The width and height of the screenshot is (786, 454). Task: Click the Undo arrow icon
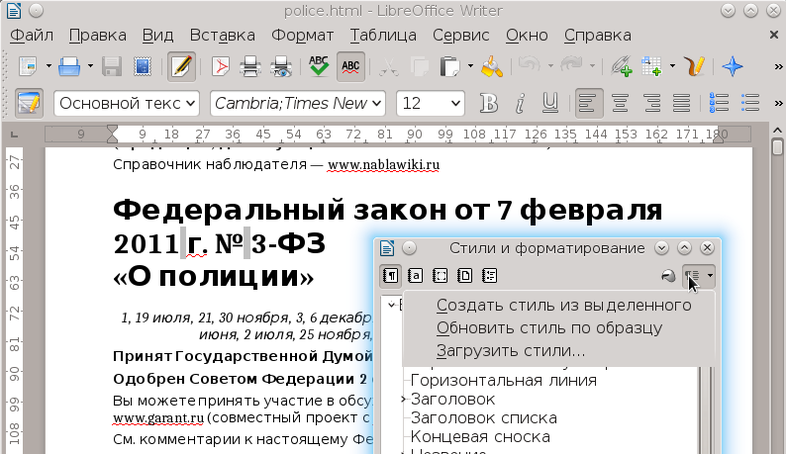pyautogui.click(x=529, y=65)
